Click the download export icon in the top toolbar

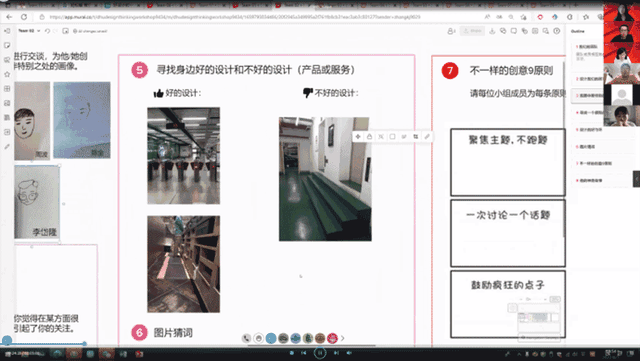coord(492,31)
